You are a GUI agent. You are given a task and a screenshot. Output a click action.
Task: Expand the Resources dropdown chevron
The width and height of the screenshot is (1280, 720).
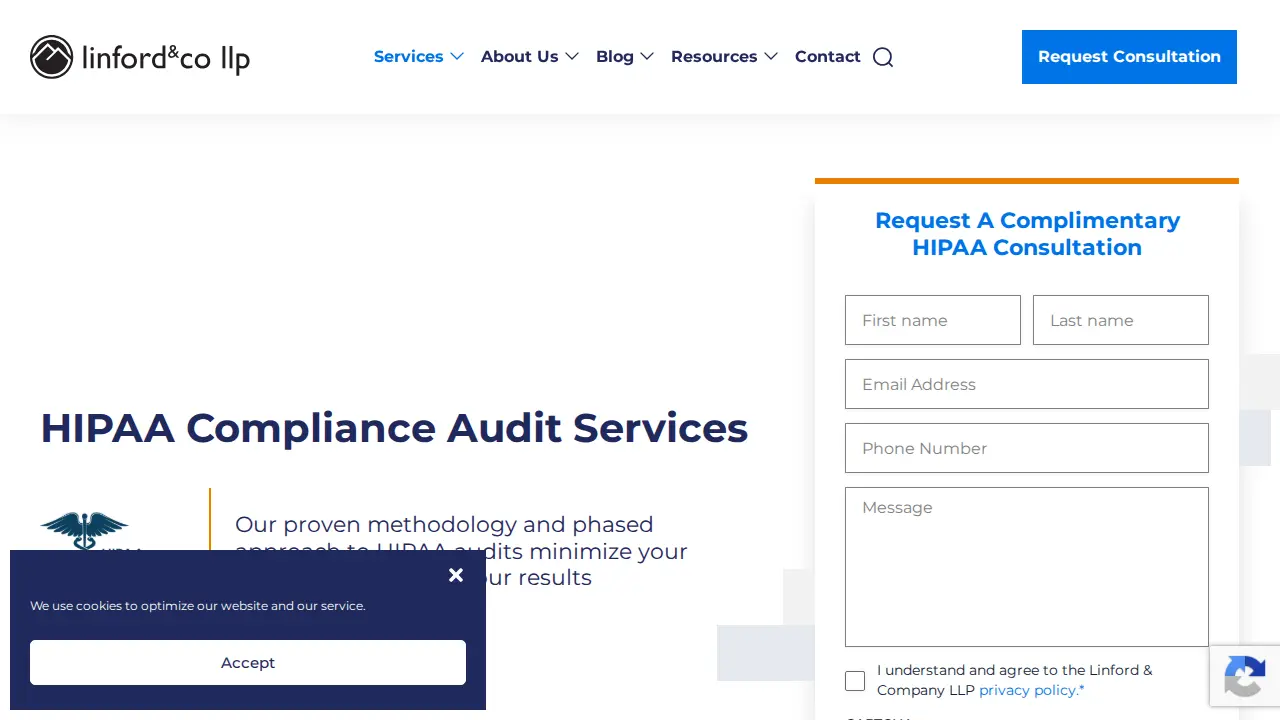click(771, 57)
